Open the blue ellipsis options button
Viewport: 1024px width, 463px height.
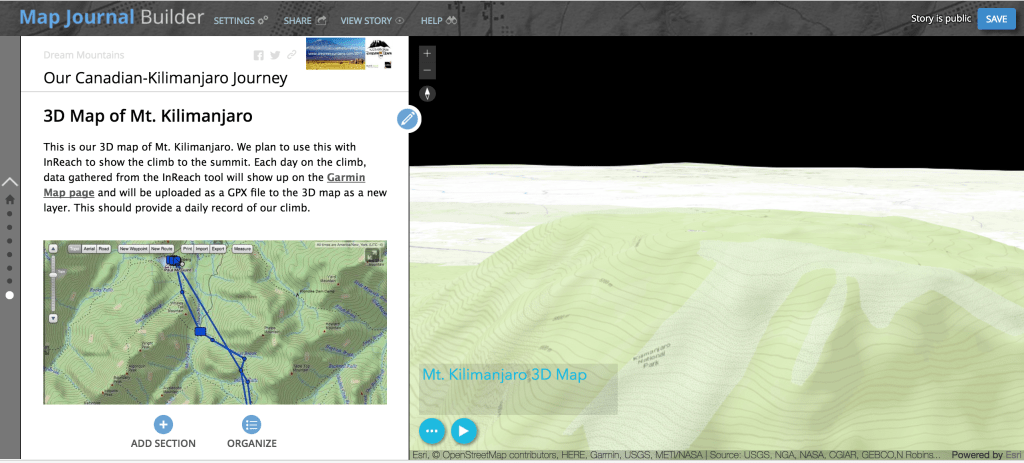433,430
